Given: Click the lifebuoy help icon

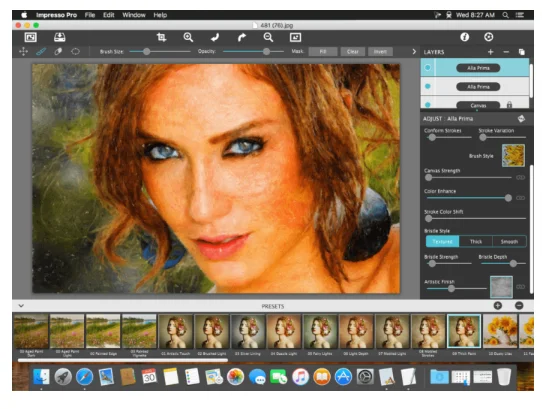Looking at the screenshot, I should tap(488, 37).
